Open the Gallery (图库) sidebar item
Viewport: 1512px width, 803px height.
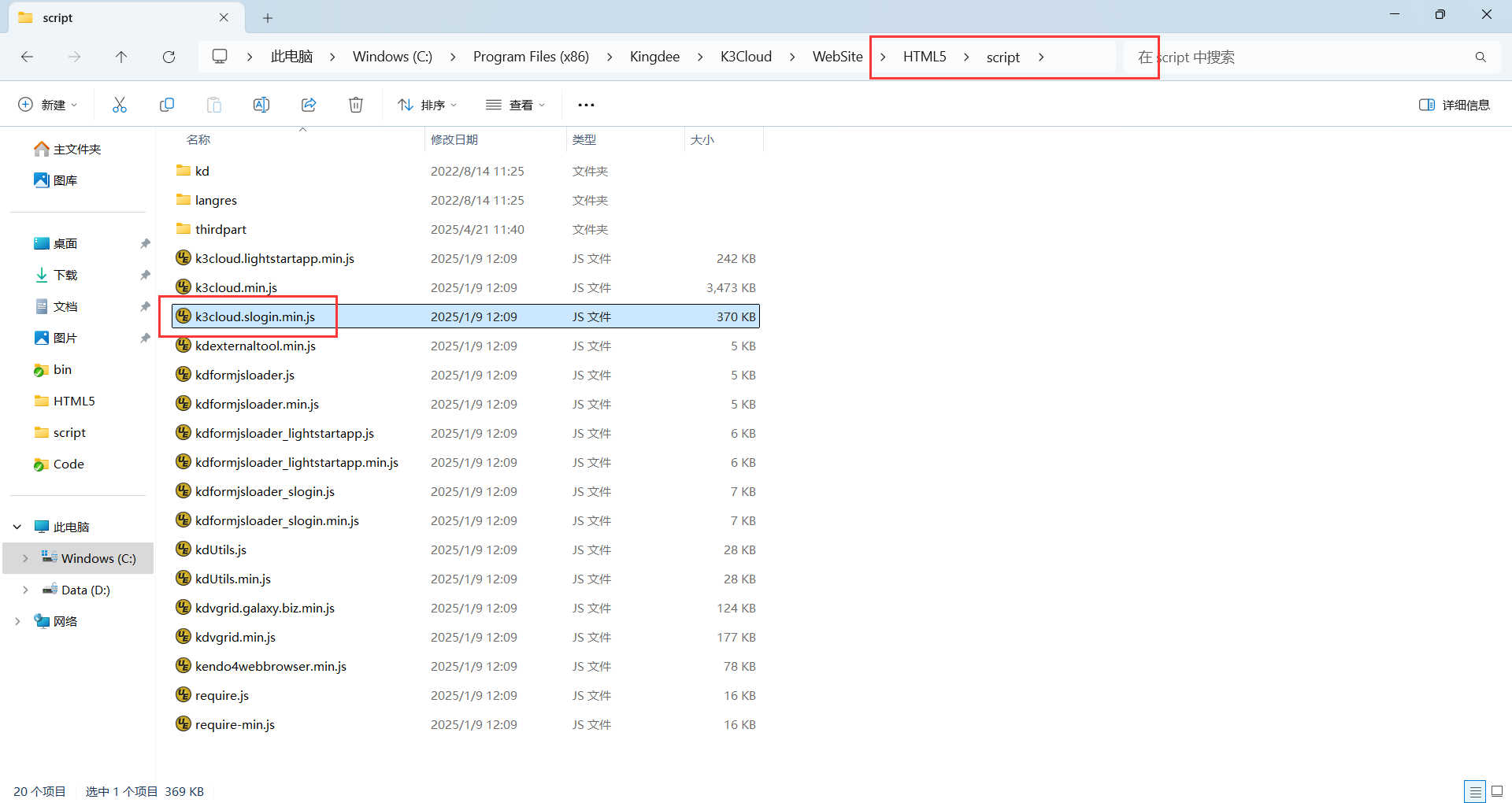point(56,180)
